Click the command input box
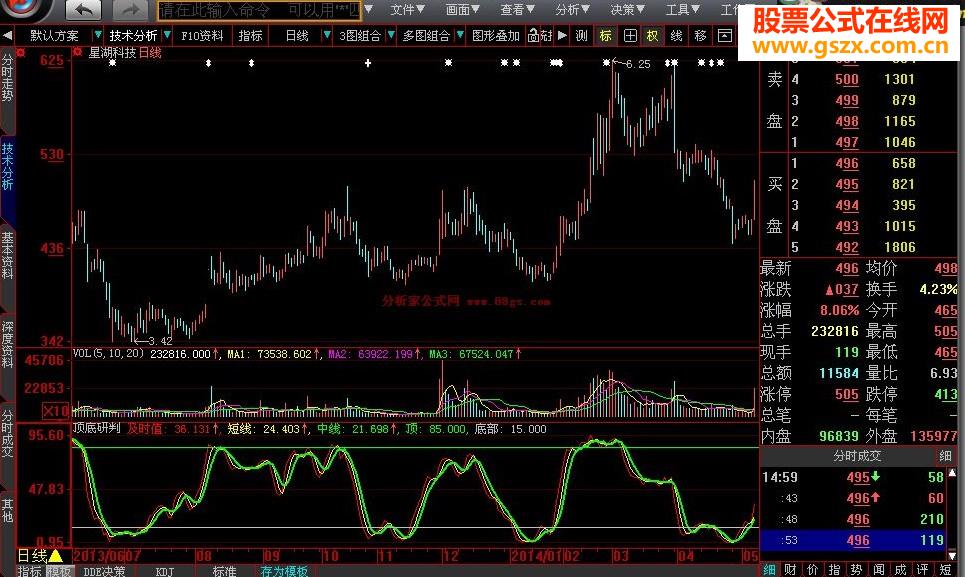 point(259,10)
